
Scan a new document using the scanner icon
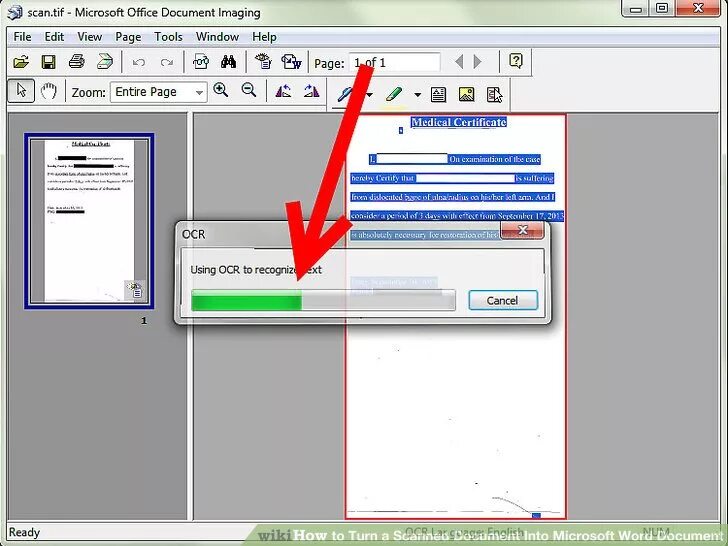click(x=105, y=62)
